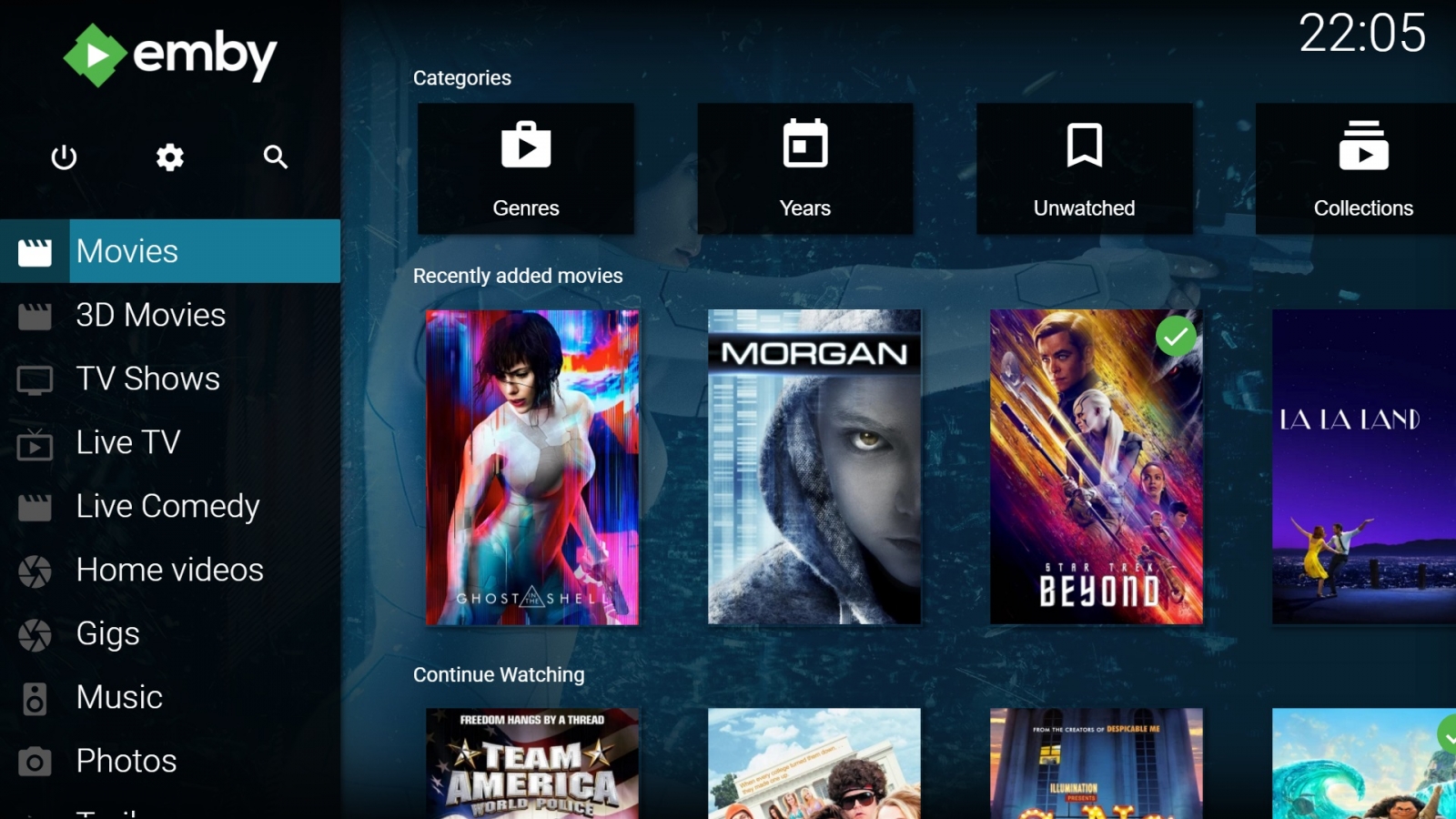This screenshot has width=1456, height=819.
Task: Click the 22:05 clock
Action: point(1362,34)
